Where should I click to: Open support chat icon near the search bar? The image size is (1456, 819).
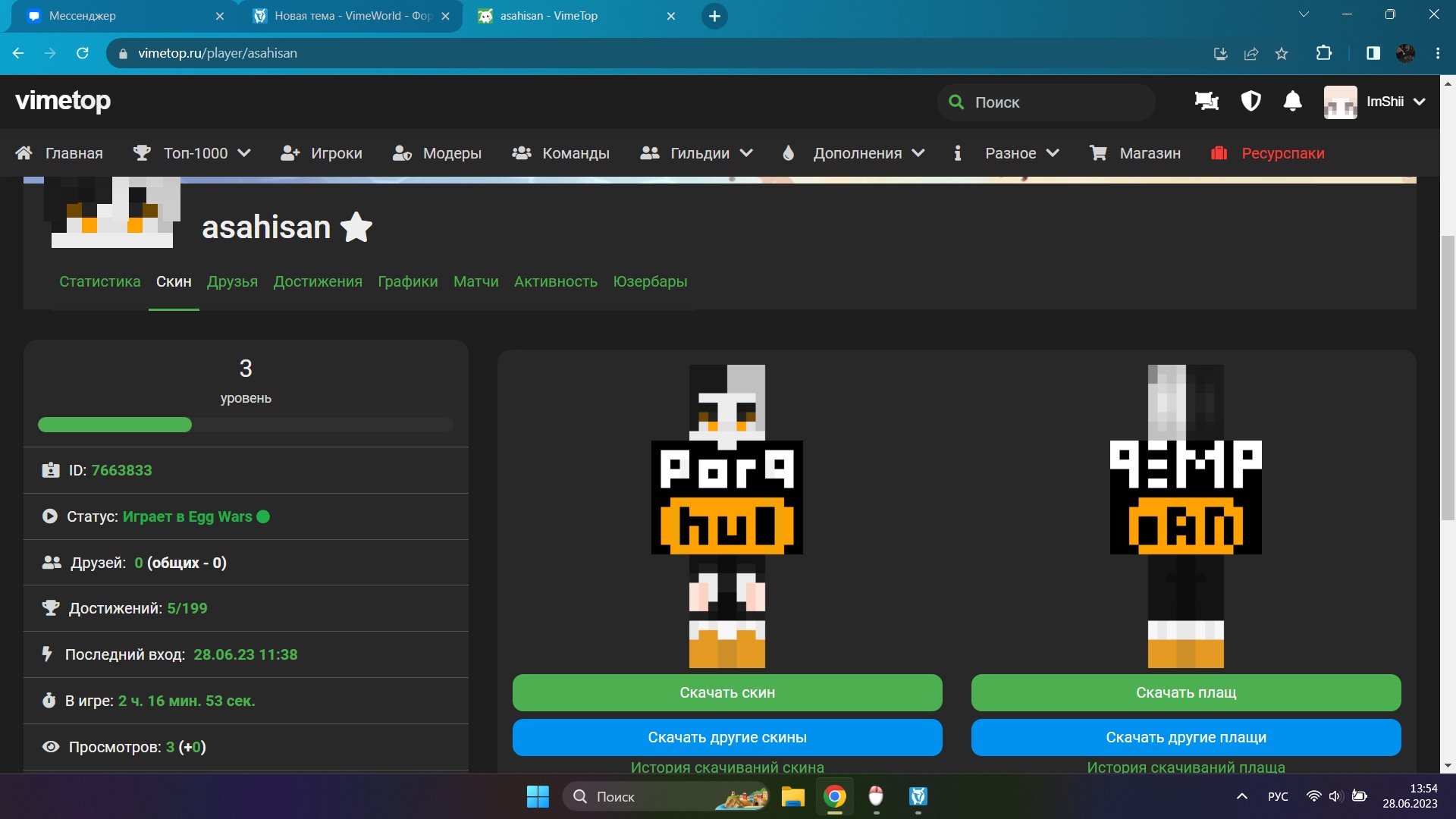click(1206, 102)
